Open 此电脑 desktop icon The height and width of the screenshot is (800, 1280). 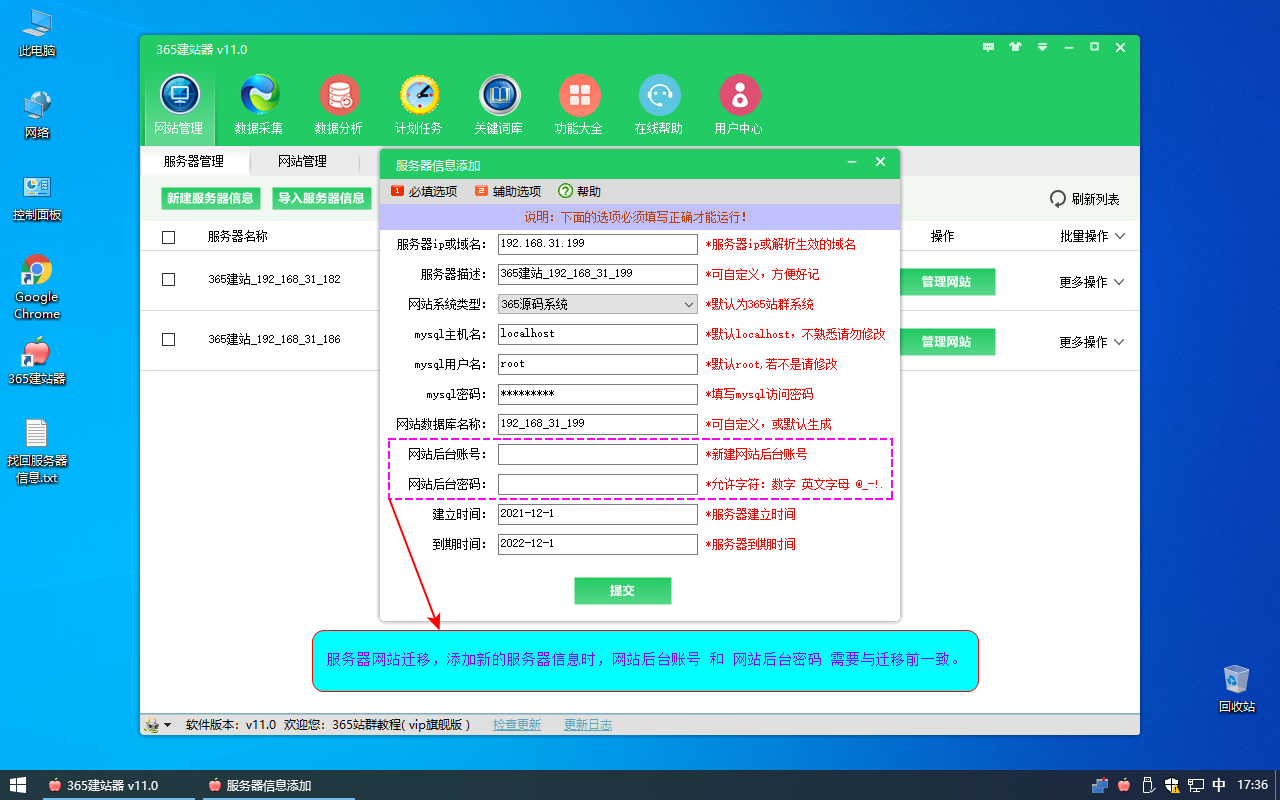click(37, 32)
